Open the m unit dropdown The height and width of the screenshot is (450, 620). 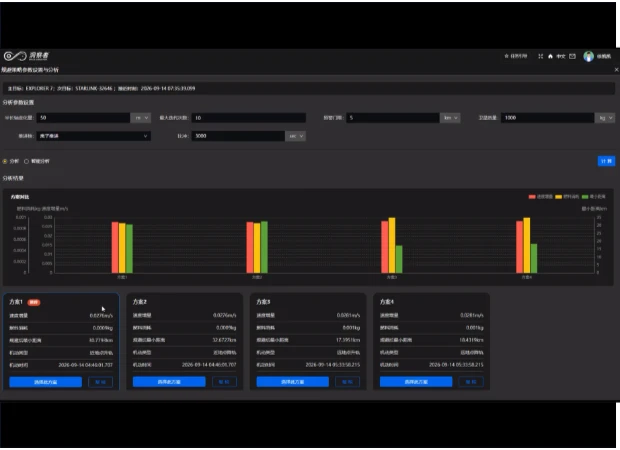141,117
